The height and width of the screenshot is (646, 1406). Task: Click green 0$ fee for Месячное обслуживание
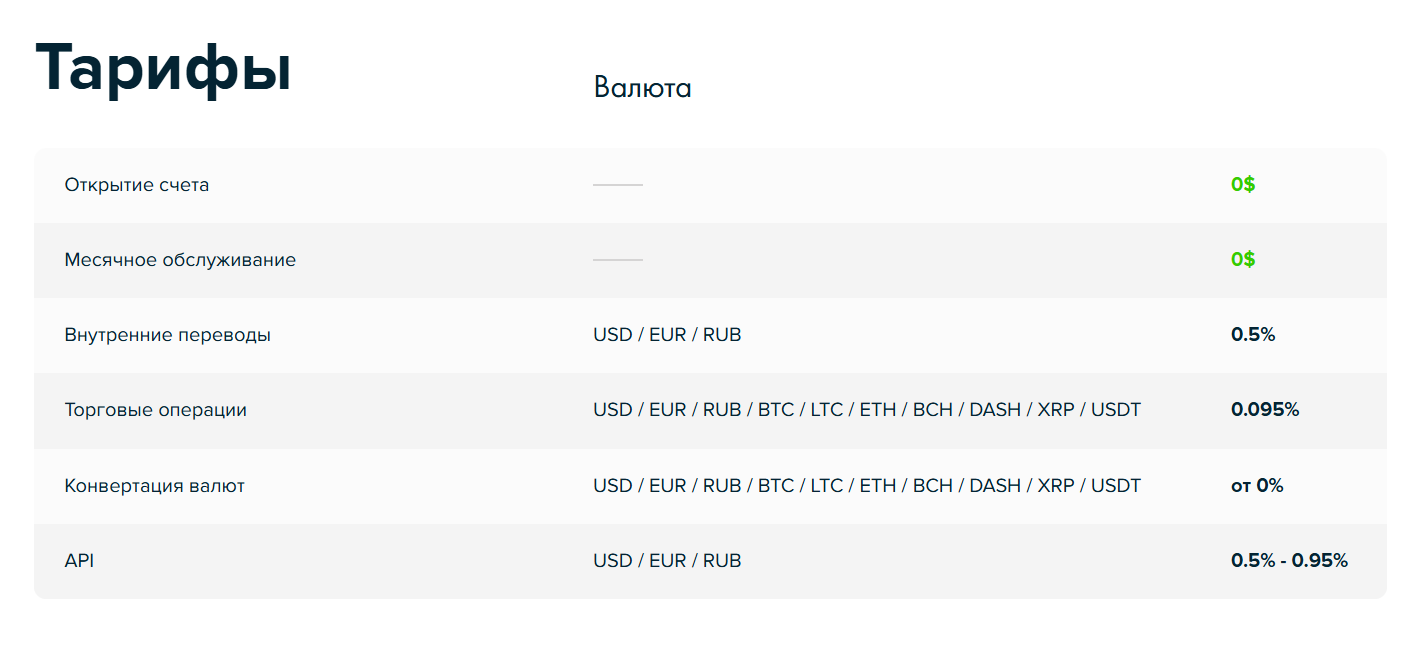[1243, 260]
